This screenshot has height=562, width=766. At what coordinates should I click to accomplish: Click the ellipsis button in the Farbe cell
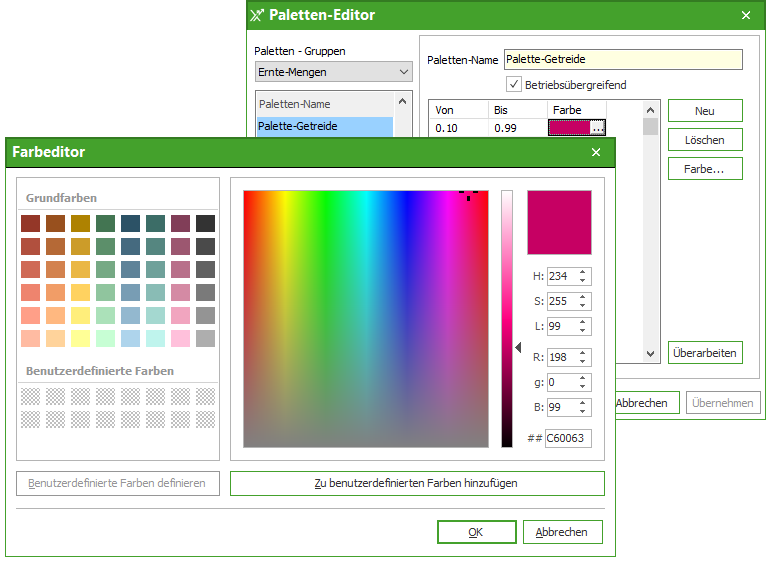(597, 127)
